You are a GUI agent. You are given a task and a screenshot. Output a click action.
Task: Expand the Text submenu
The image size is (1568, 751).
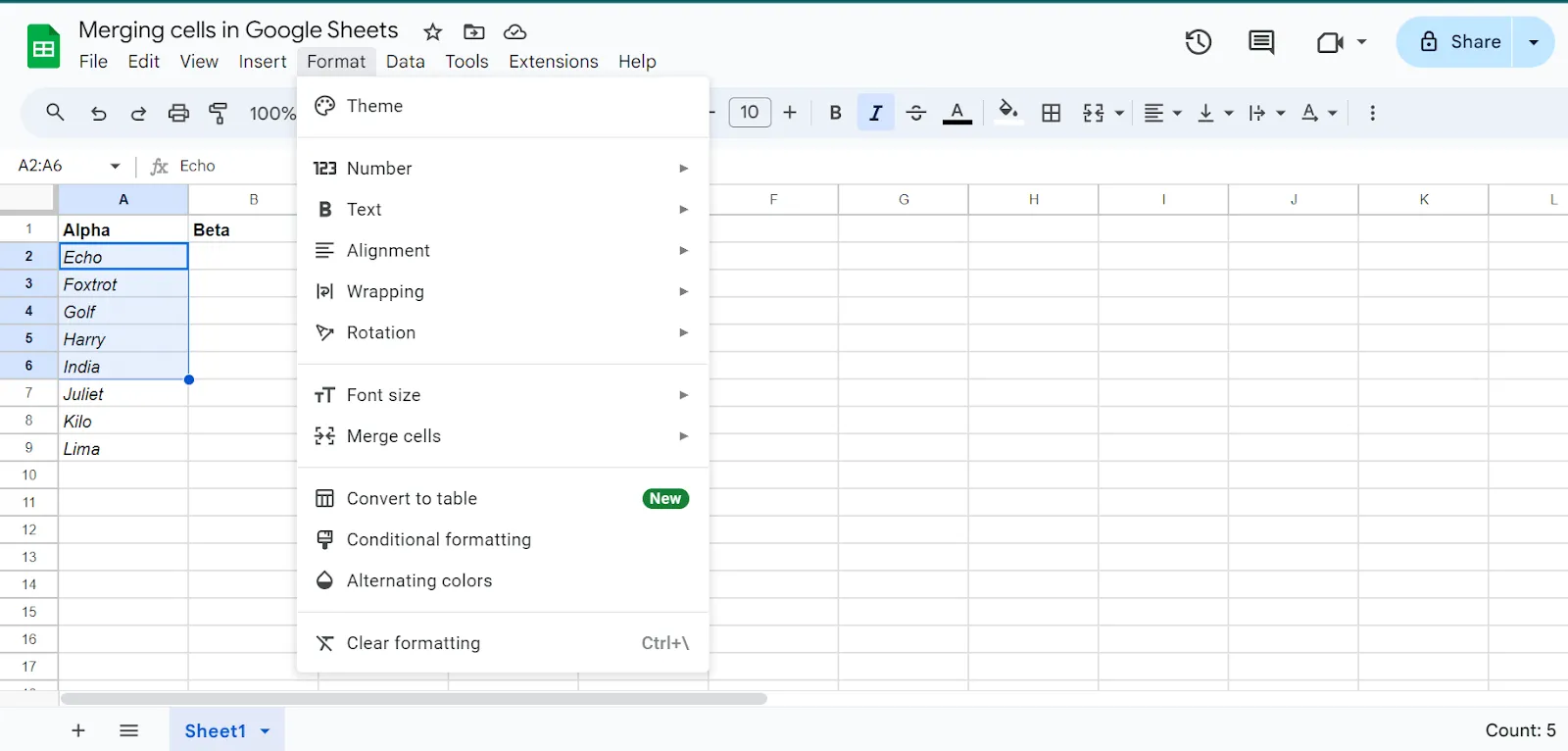(503, 210)
